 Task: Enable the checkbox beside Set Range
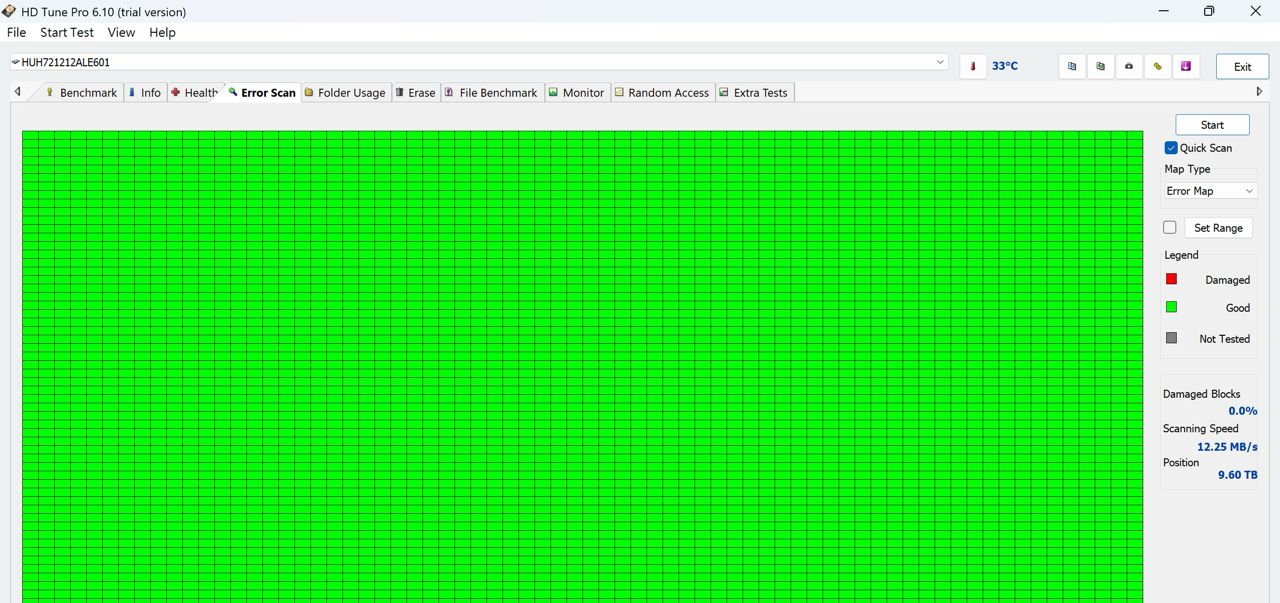click(1170, 228)
